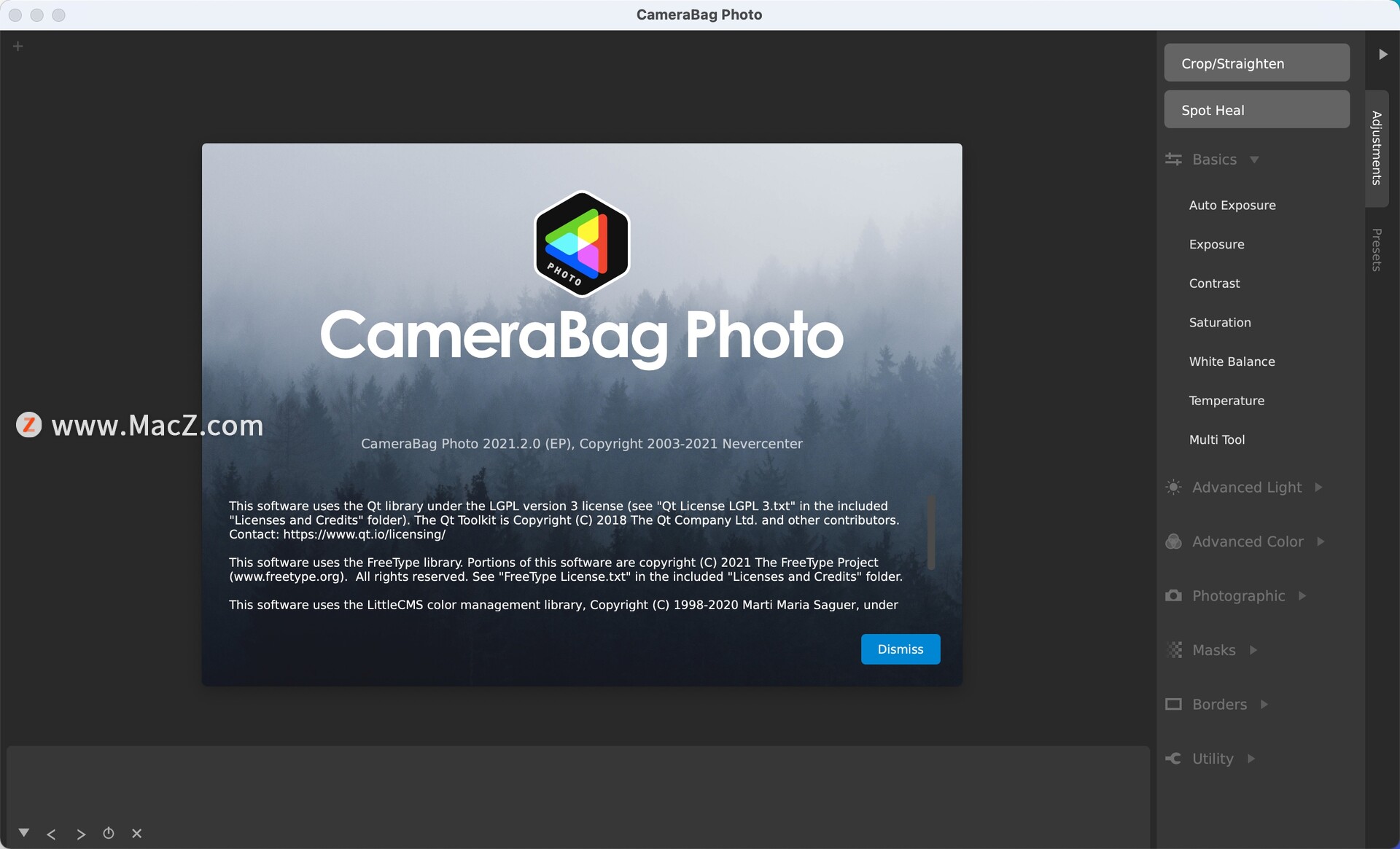Click the Masks checkerboard icon
1400x849 pixels.
point(1173,650)
